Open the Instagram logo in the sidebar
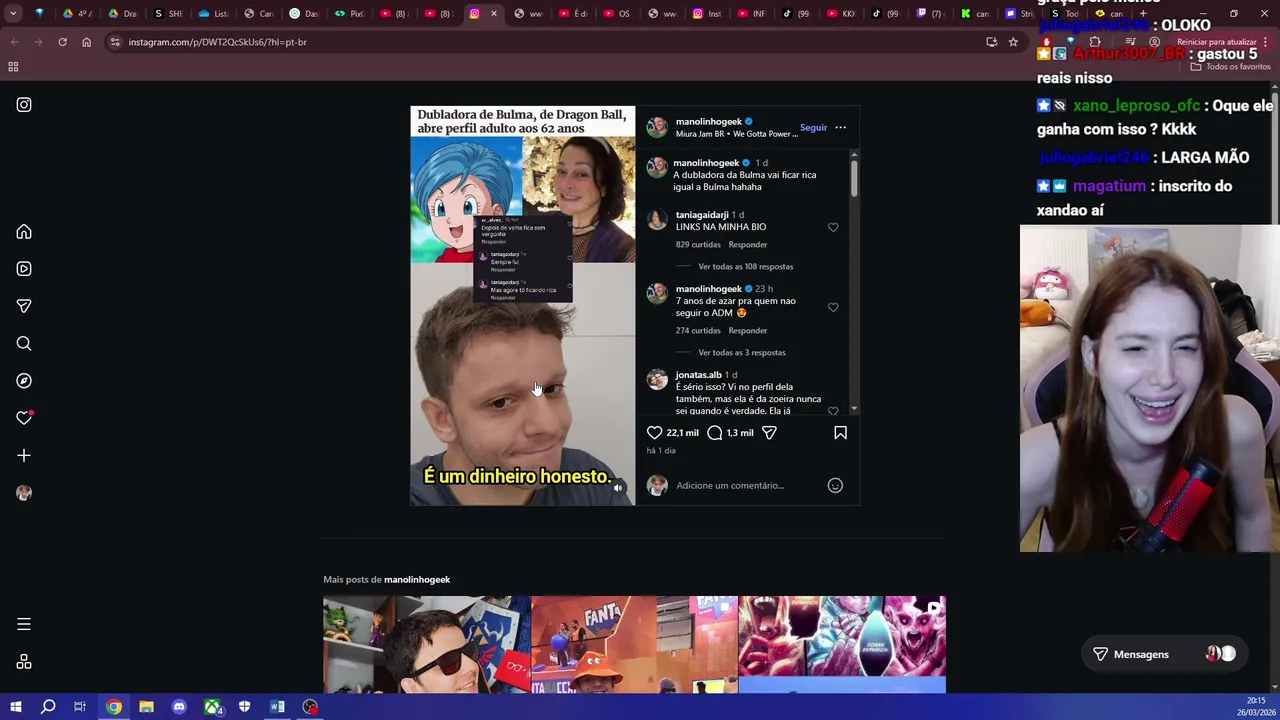 [24, 105]
